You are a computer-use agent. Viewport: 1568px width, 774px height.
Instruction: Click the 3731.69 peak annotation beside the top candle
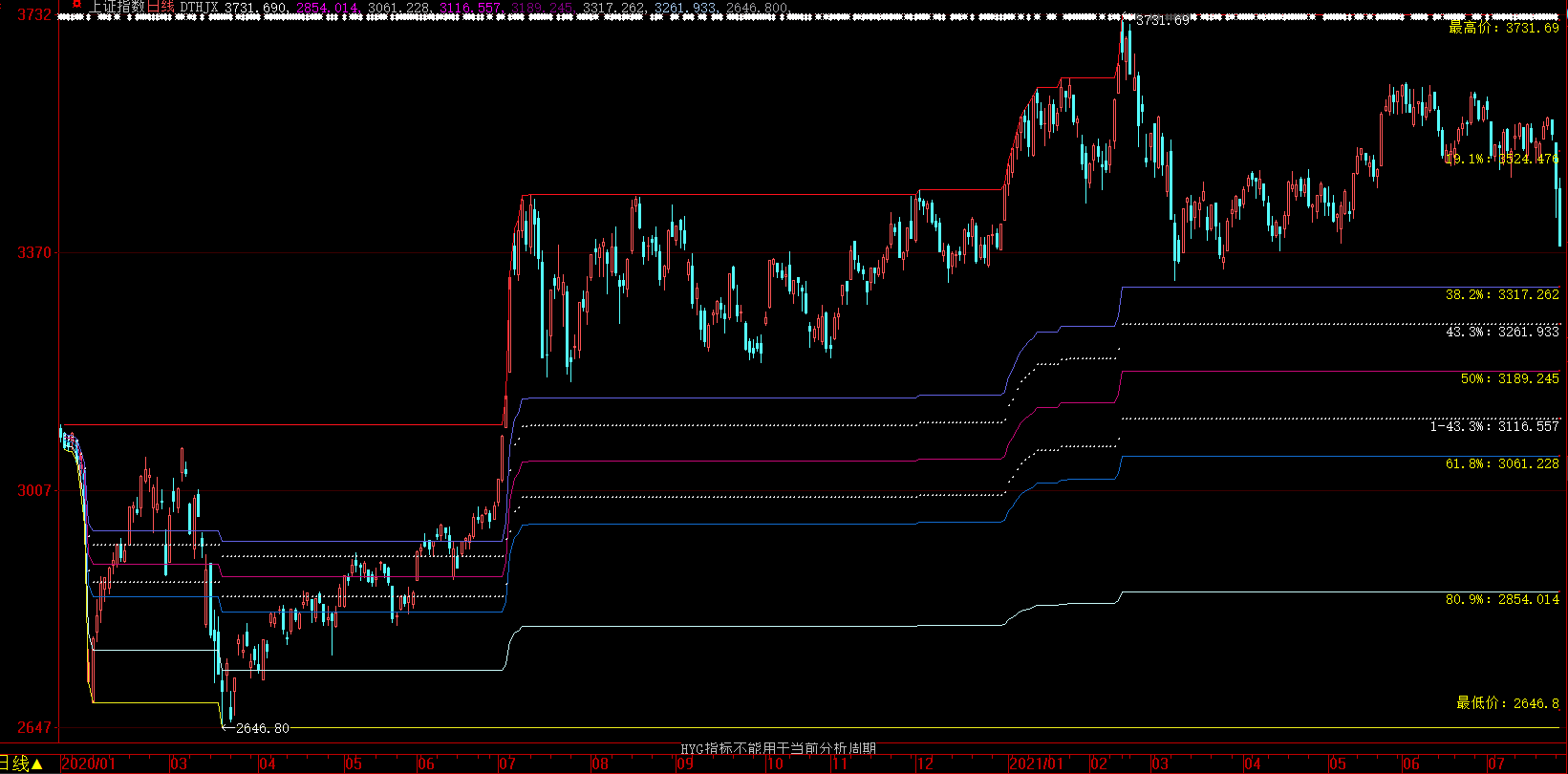[x=1162, y=20]
